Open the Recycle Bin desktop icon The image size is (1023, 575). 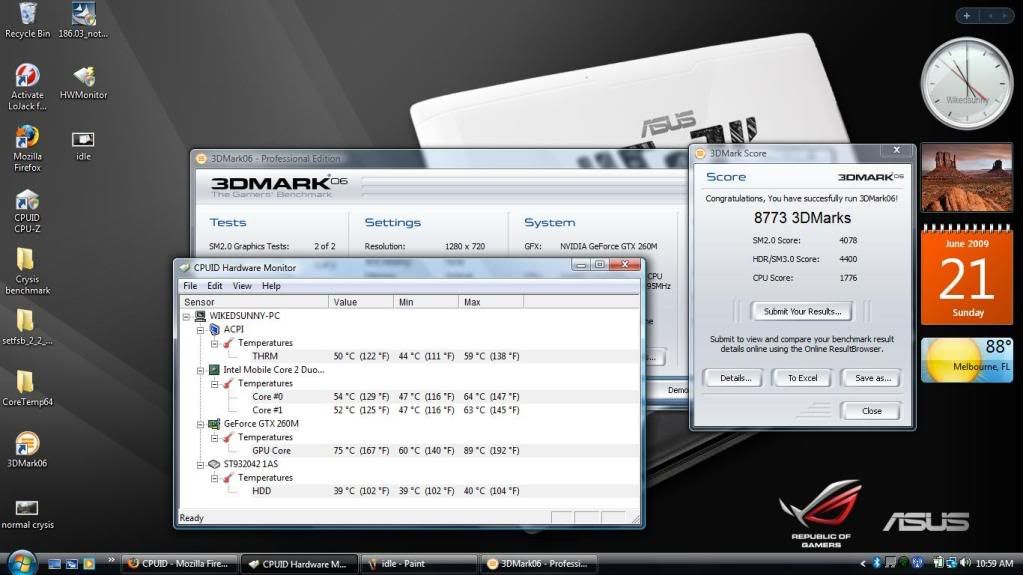[27, 20]
